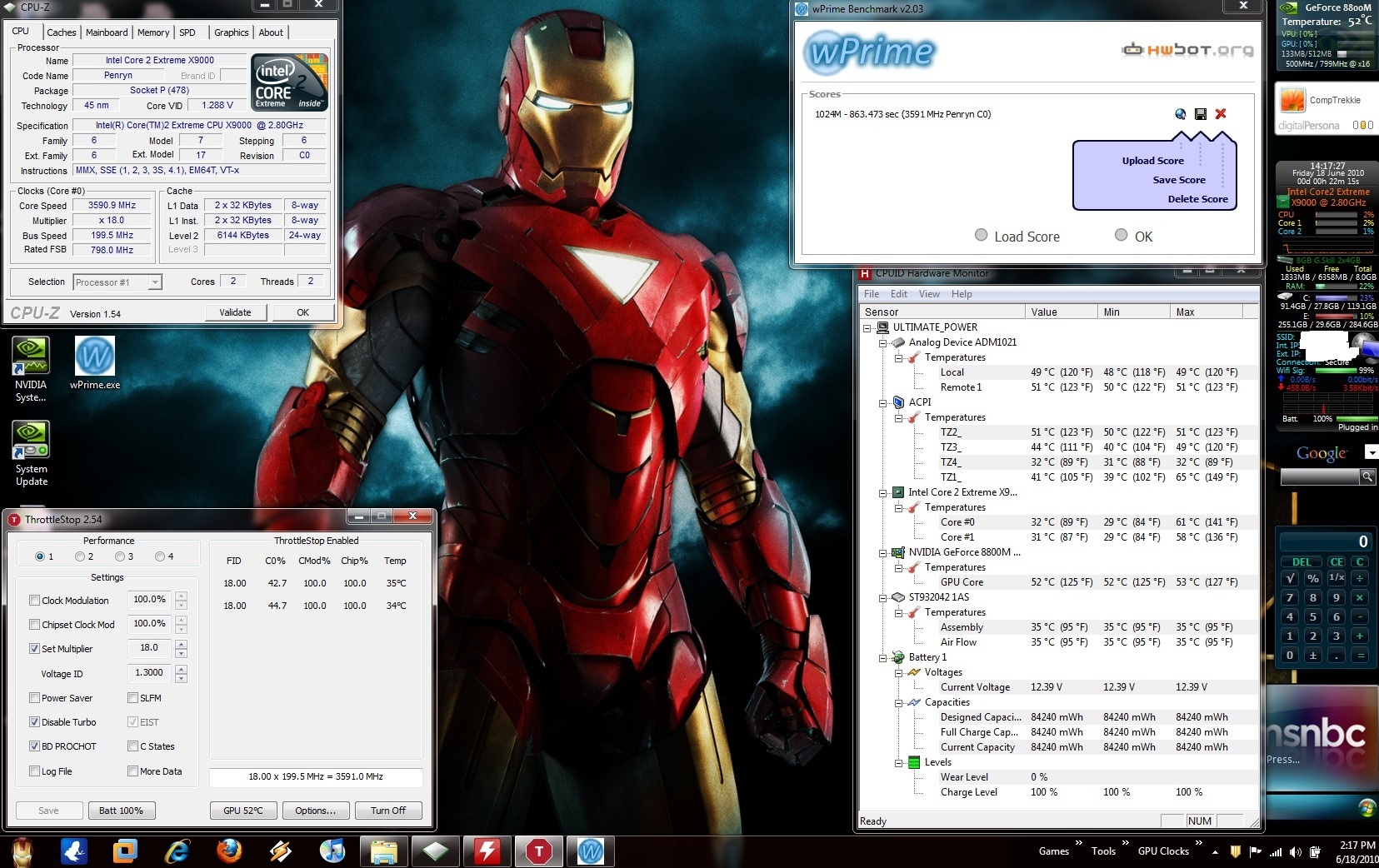Open Internet Explorer from the taskbar
This screenshot has width=1379, height=868.
point(177,851)
